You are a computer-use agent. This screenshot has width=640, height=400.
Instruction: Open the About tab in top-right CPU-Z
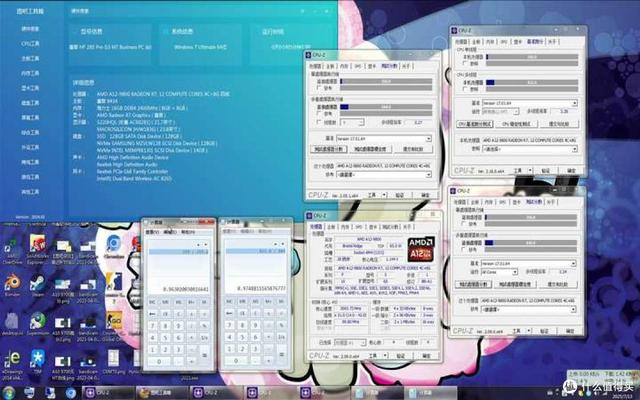(551, 42)
